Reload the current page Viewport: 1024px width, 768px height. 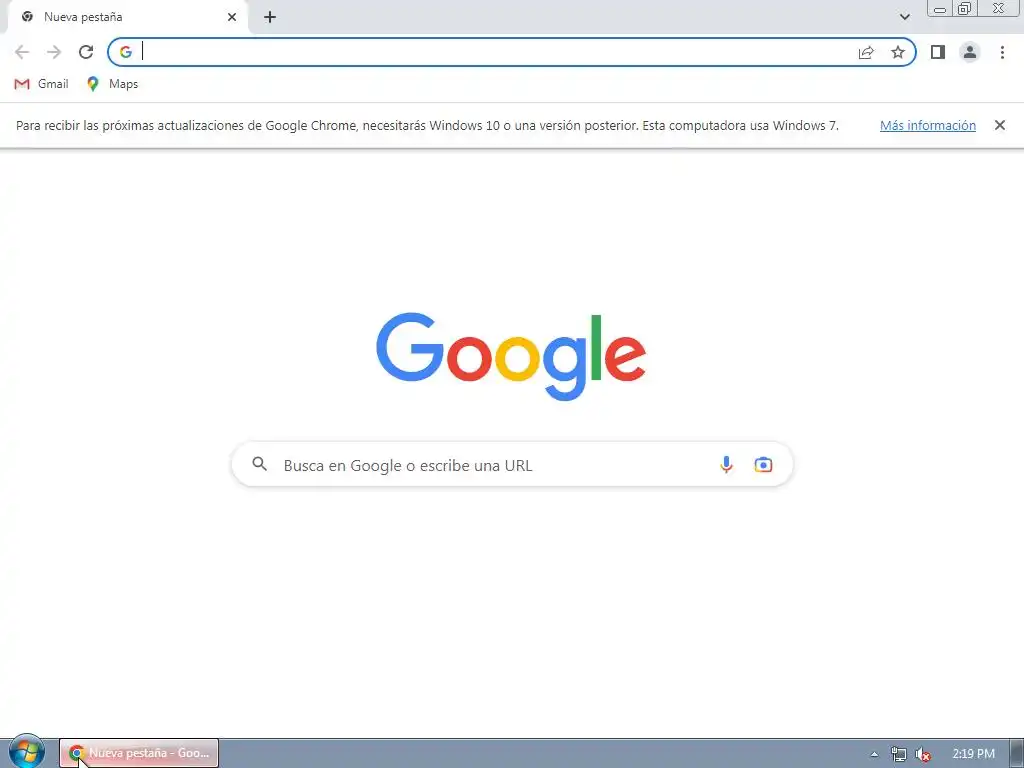point(86,52)
